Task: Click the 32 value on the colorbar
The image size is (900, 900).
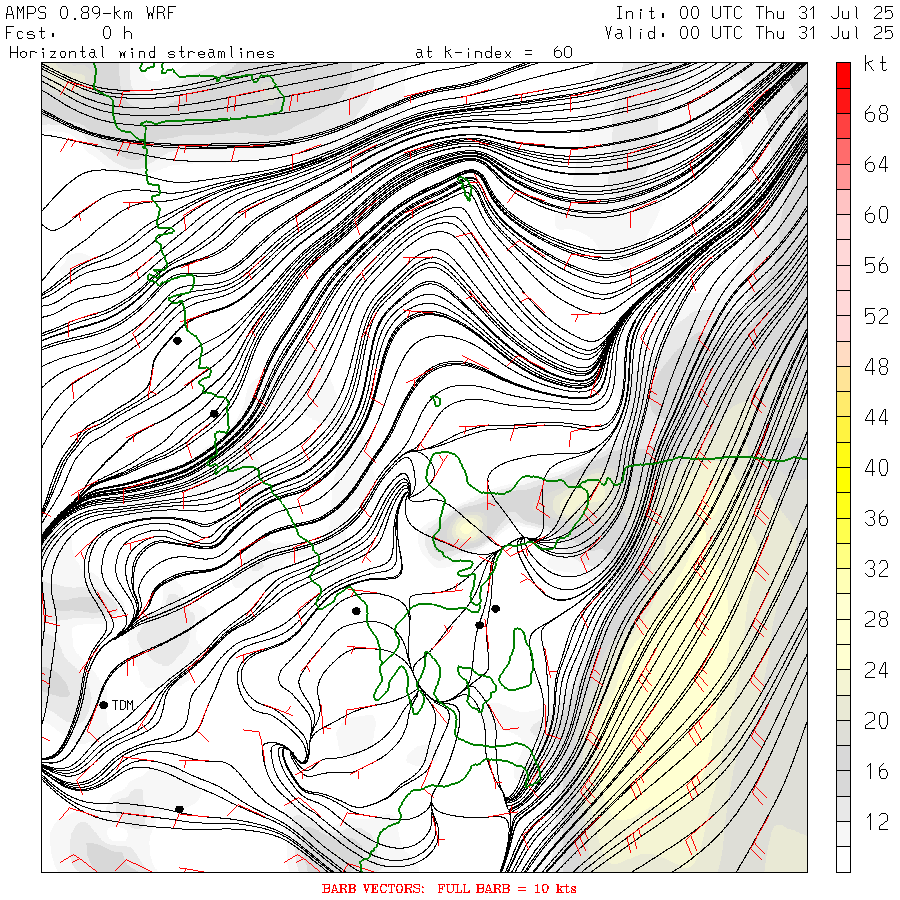Action: point(876,569)
